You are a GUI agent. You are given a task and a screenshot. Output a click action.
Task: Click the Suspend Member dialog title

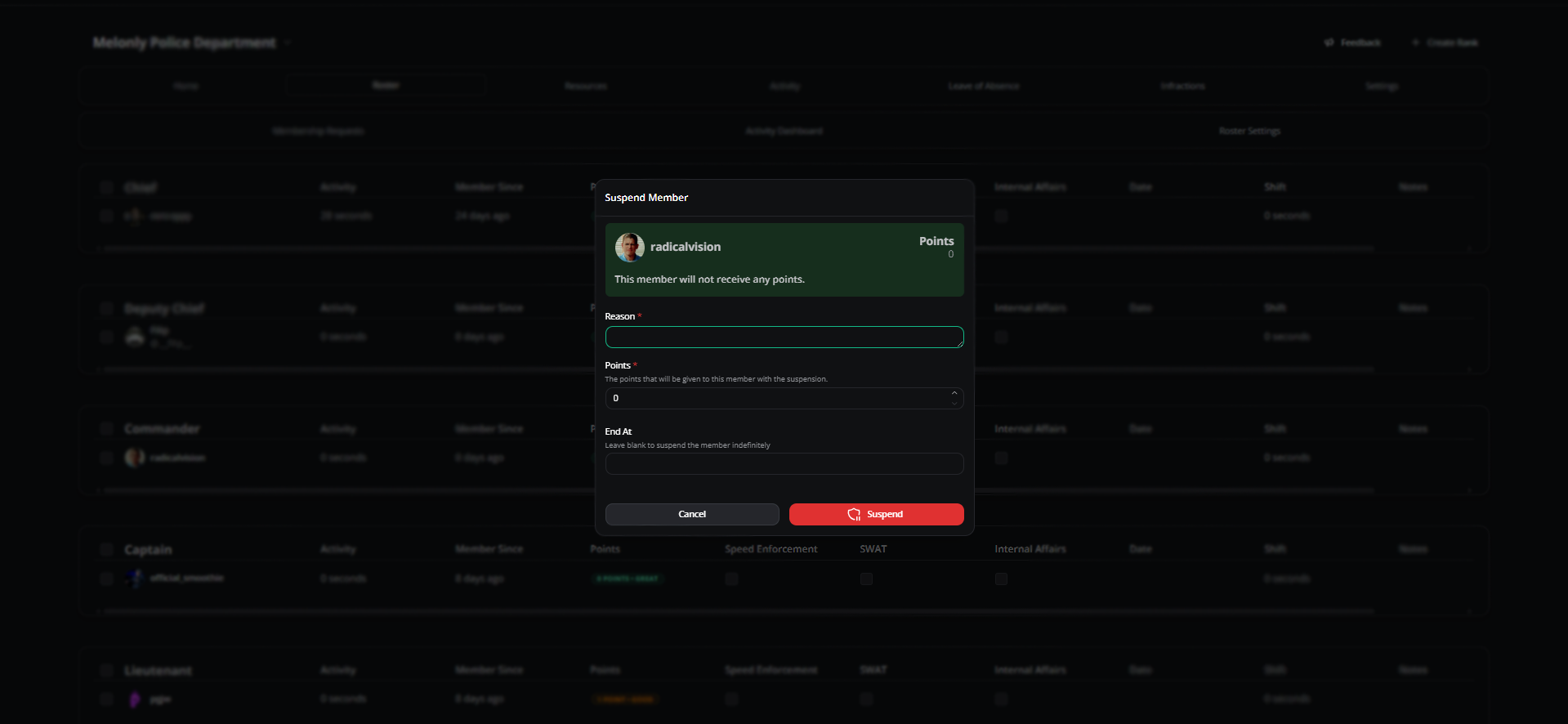pos(646,198)
